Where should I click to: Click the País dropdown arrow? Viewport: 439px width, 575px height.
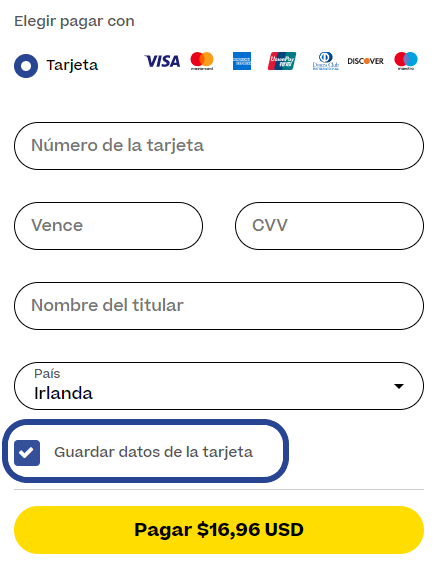pos(399,386)
